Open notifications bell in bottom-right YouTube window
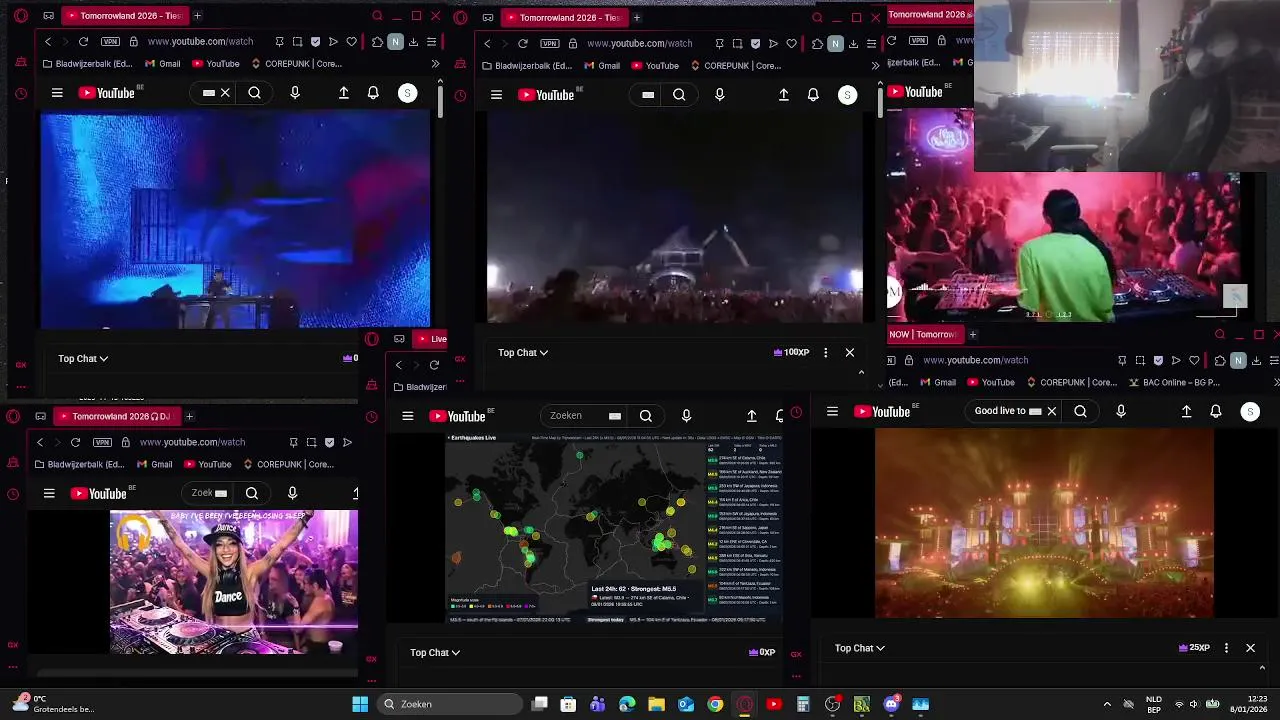 tap(1216, 411)
